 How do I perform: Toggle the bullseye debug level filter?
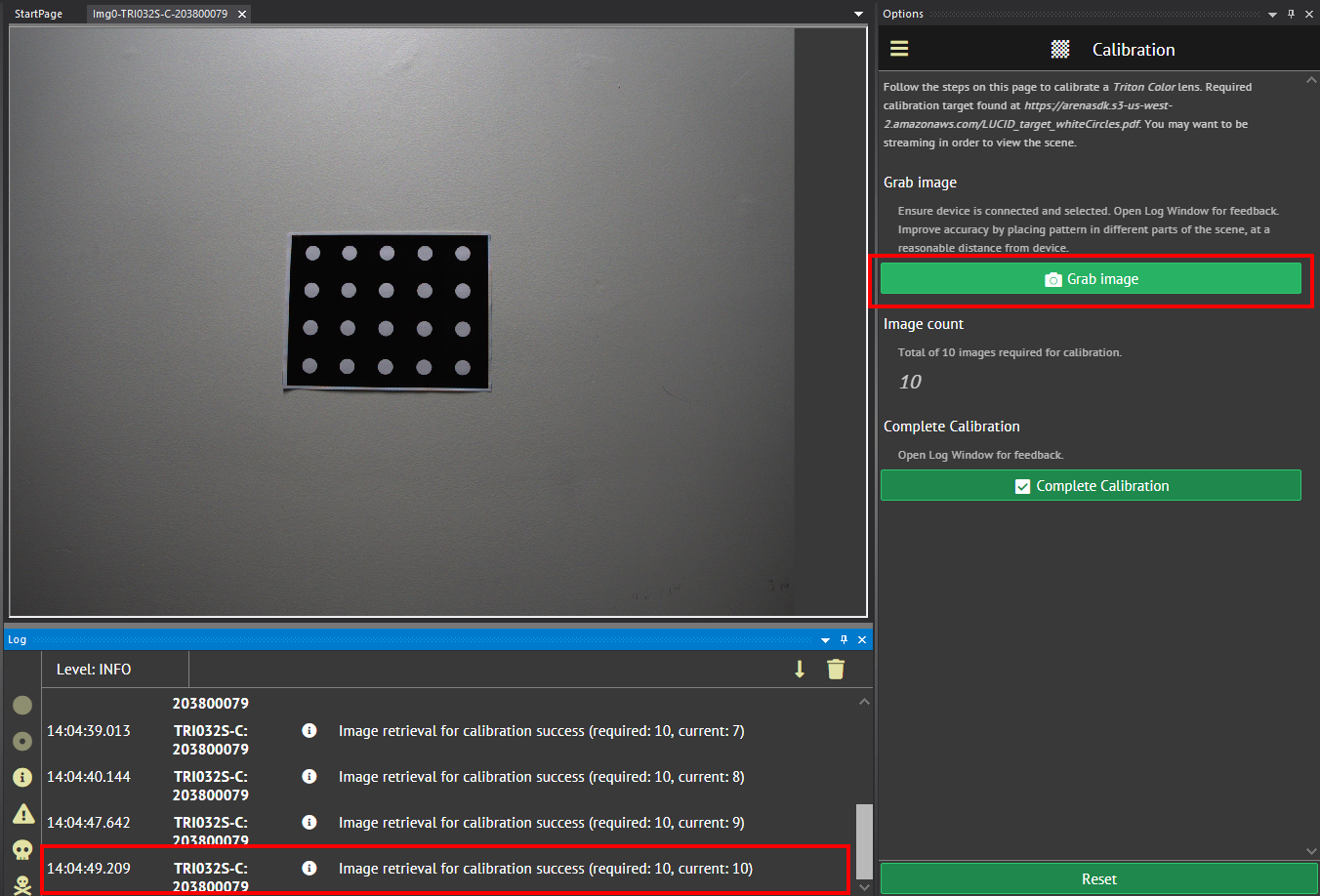tap(21, 741)
